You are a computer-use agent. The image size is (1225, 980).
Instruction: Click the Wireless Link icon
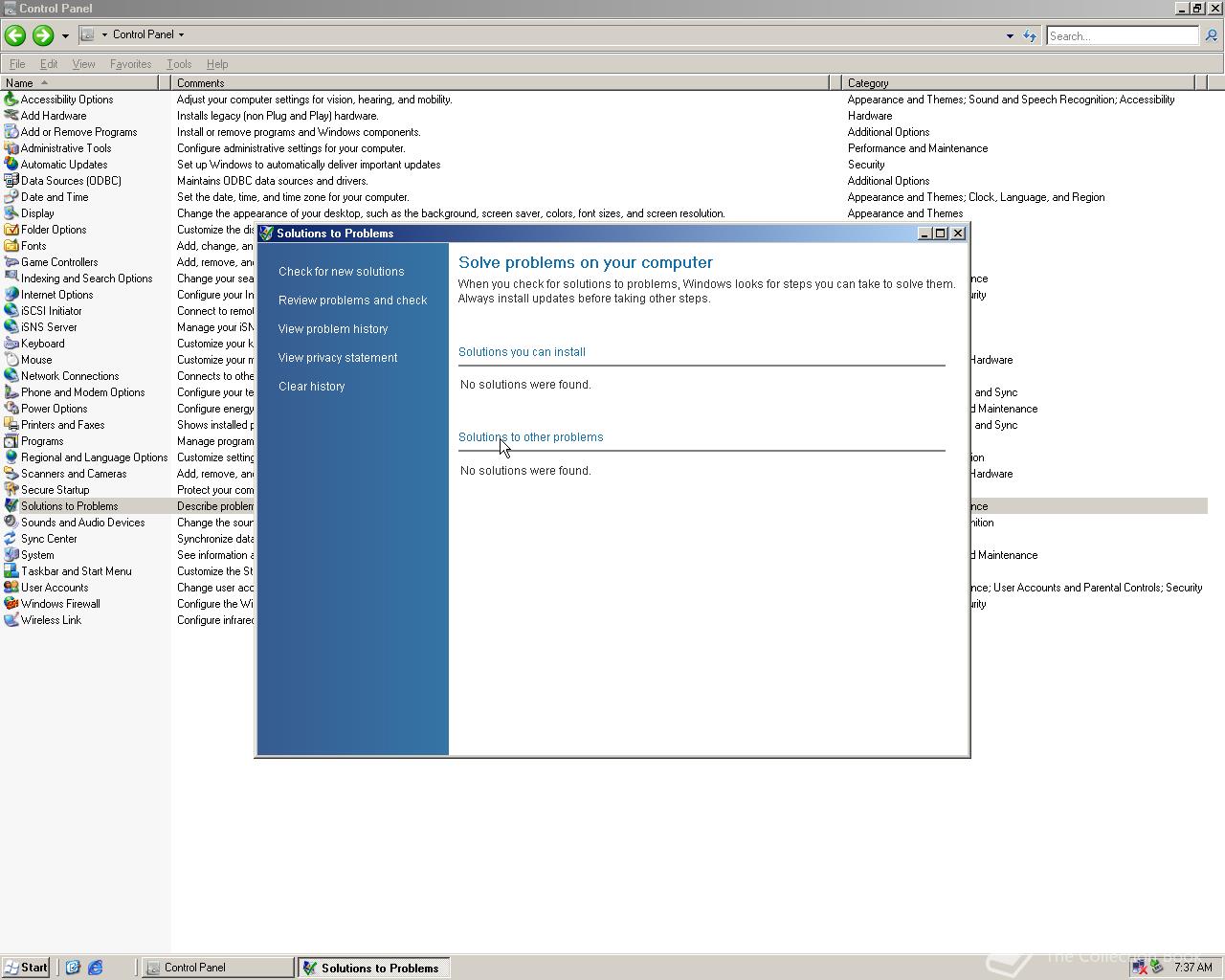[x=11, y=620]
